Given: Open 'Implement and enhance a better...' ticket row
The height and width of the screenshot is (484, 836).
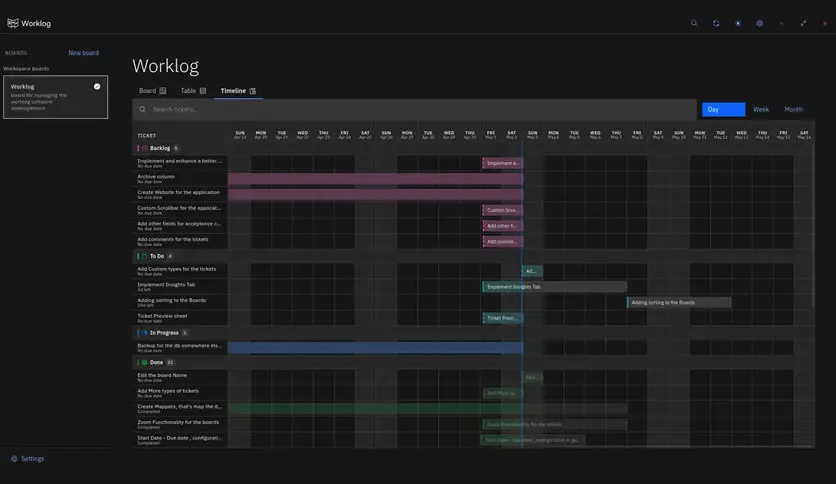Looking at the screenshot, I should 180,163.
